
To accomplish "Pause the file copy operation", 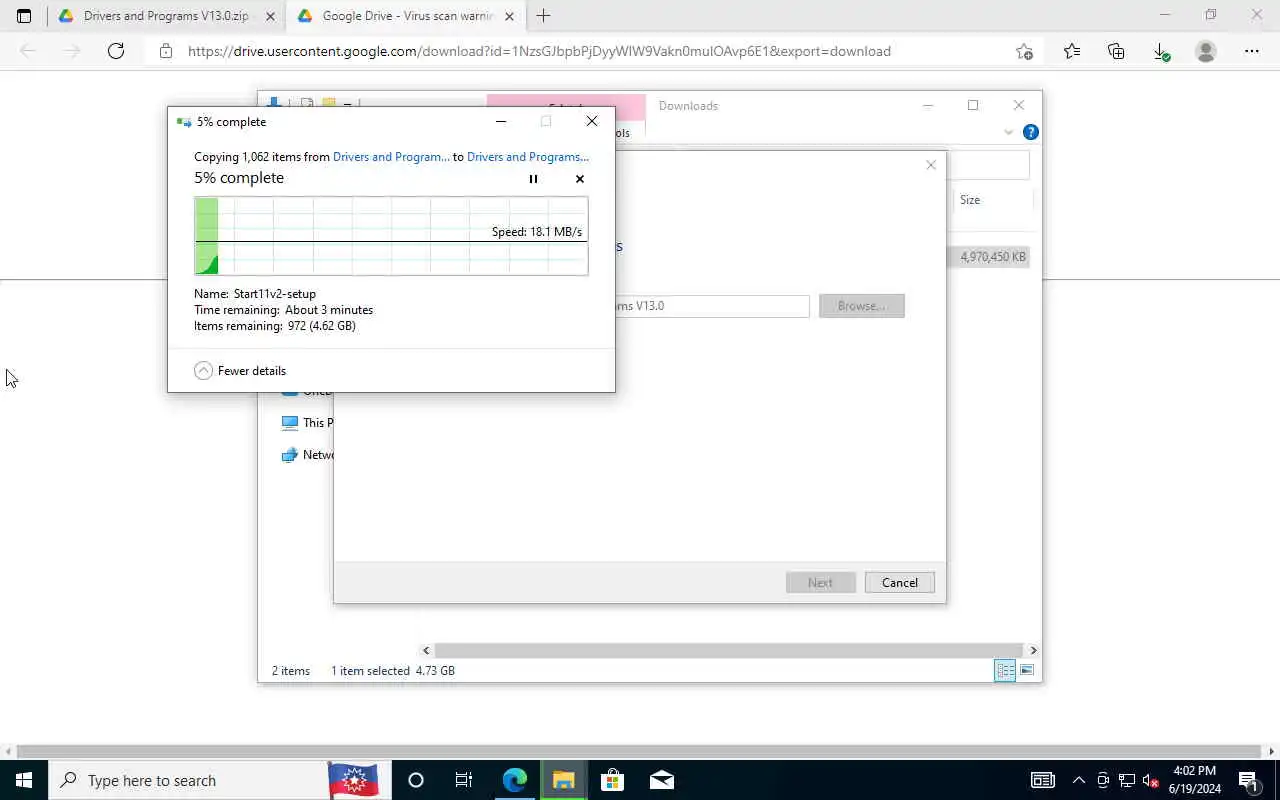I will point(533,179).
